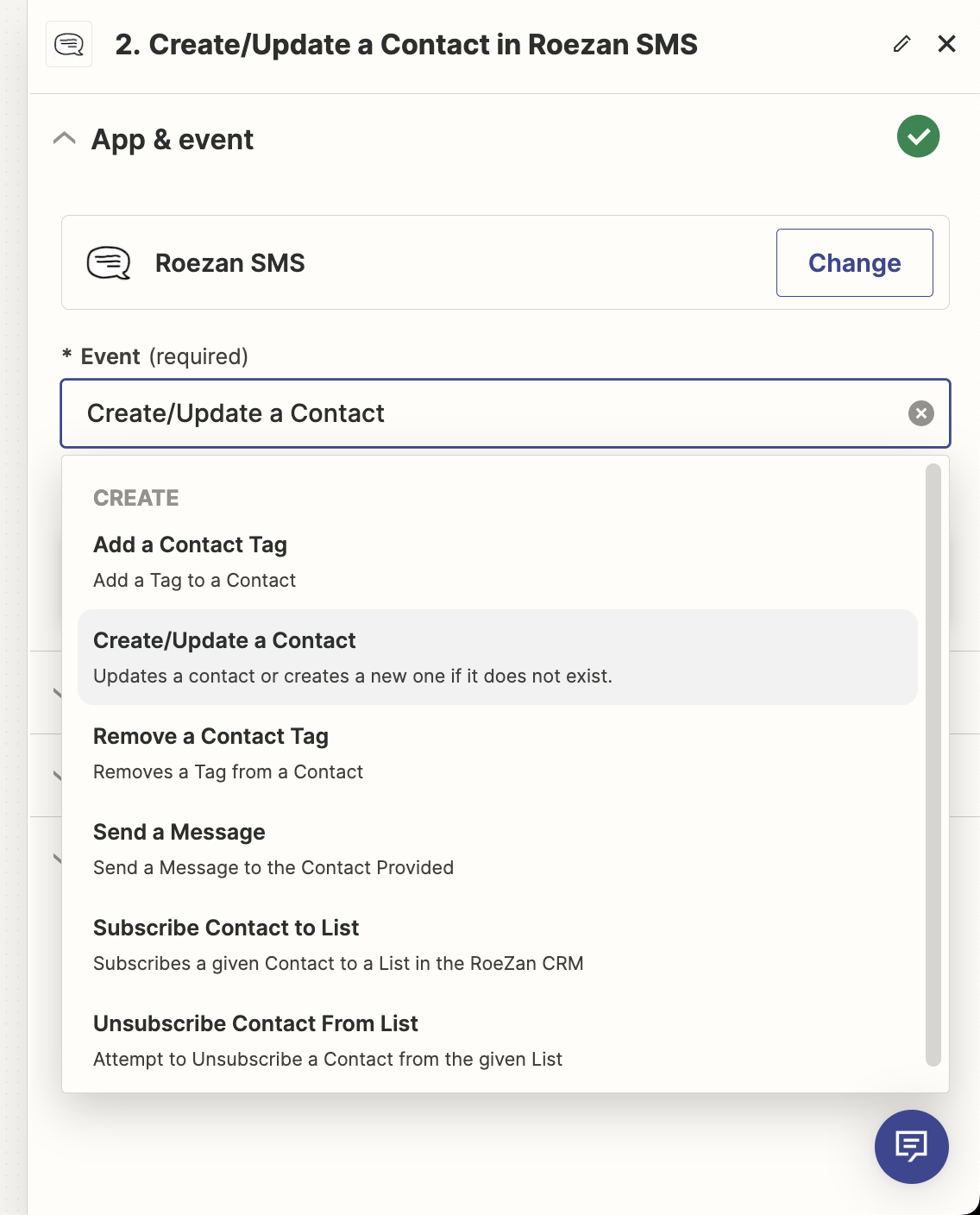The height and width of the screenshot is (1215, 980).
Task: Click the green checkmark status icon
Action: 918,136
